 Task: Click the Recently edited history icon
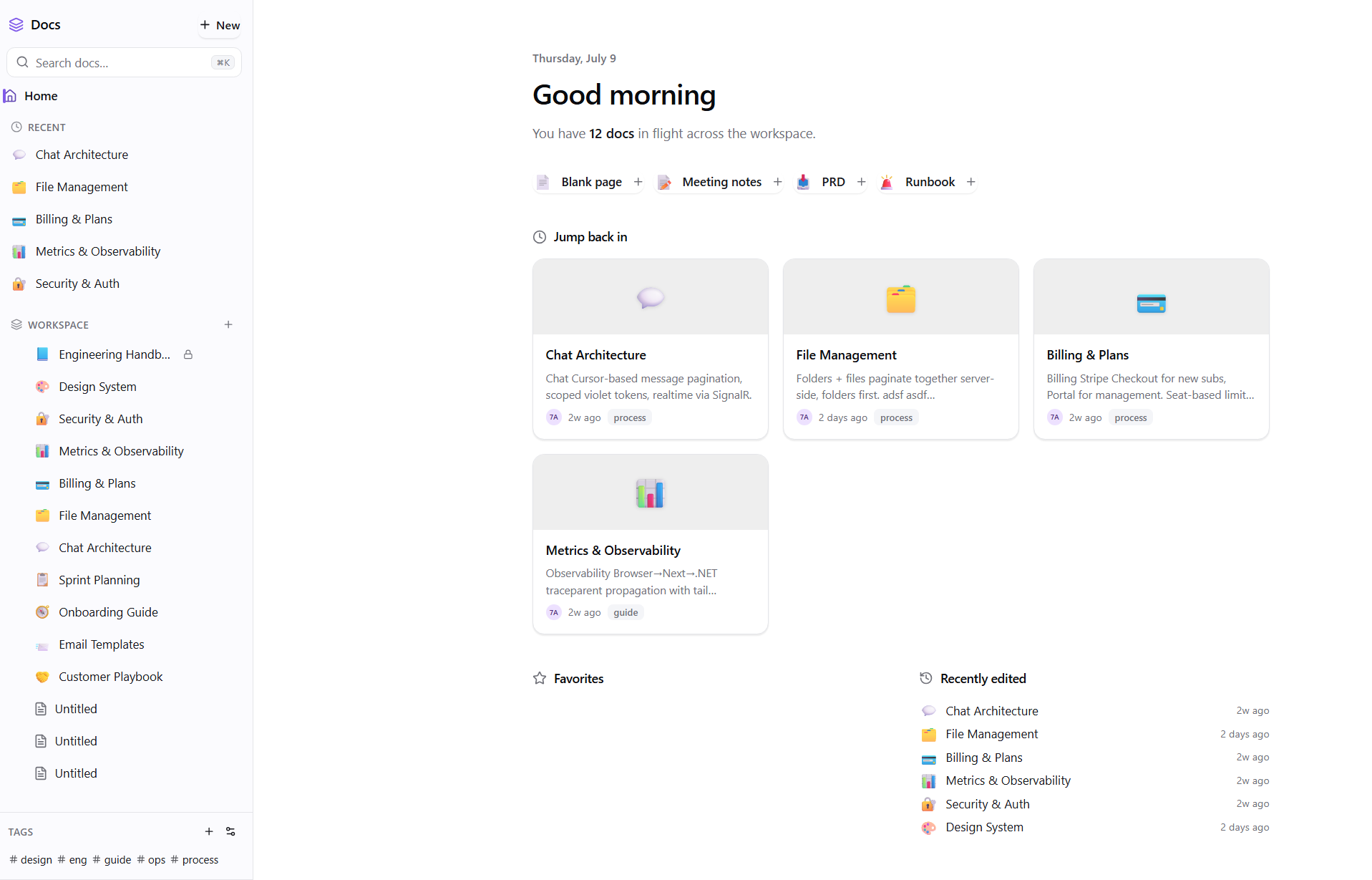926,678
